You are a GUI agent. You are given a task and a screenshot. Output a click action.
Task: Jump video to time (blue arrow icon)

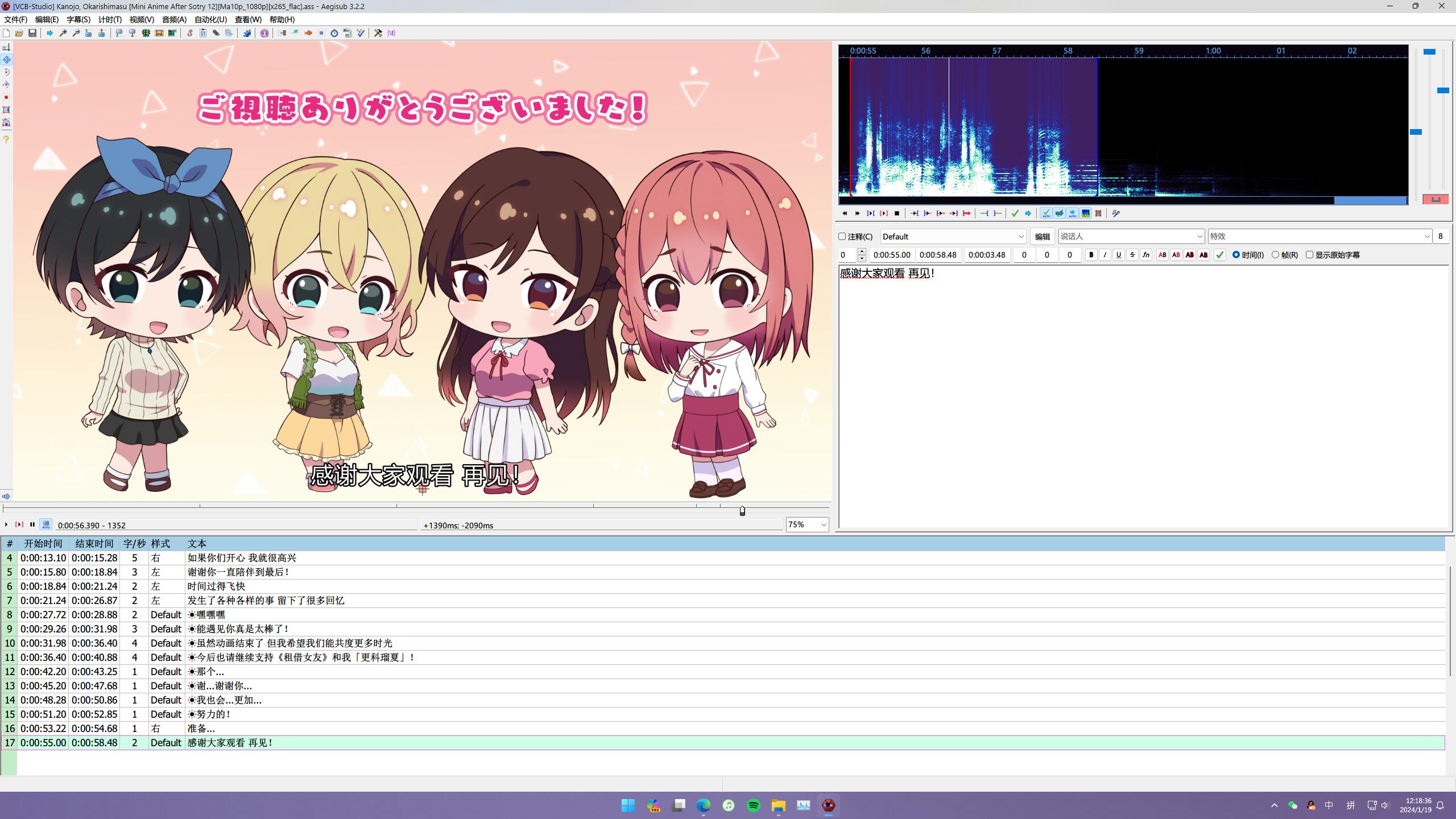coord(50,33)
